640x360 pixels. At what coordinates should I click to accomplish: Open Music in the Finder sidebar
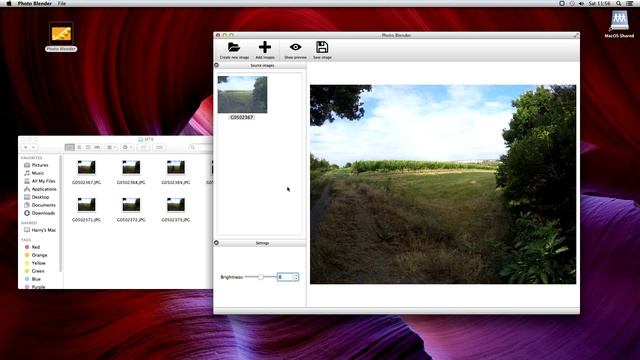pyautogui.click(x=38, y=173)
